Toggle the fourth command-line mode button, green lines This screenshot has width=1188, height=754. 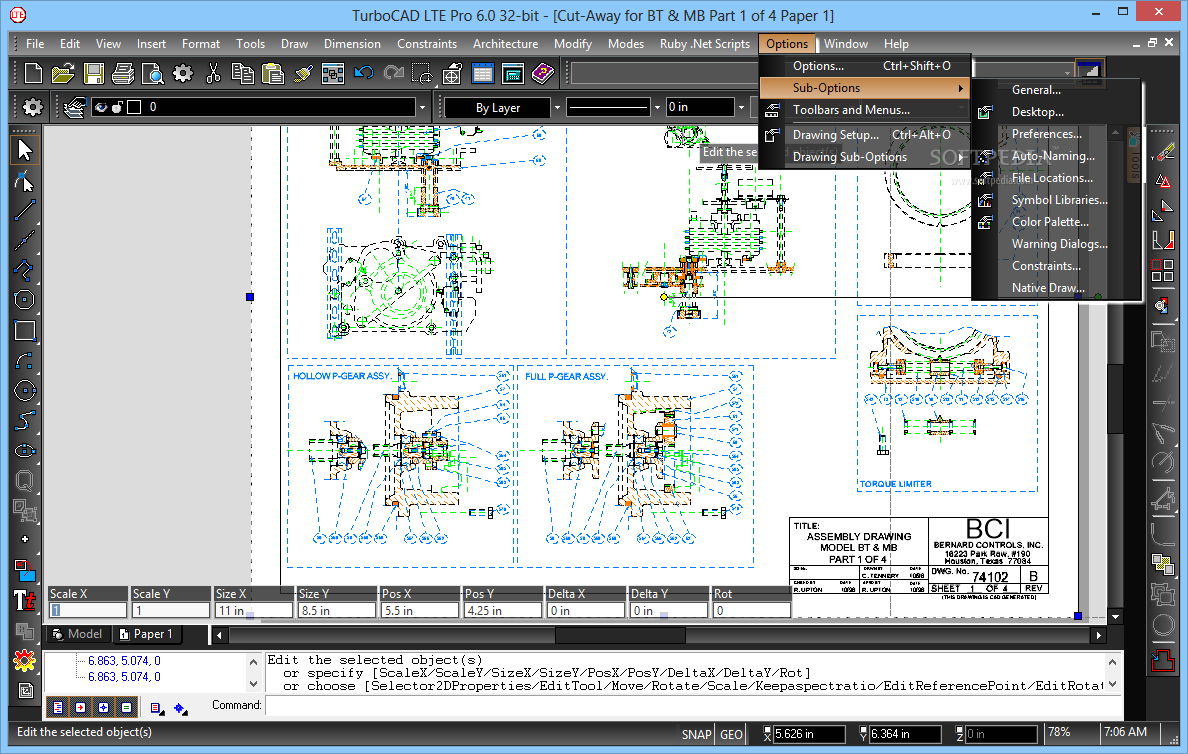click(x=126, y=707)
